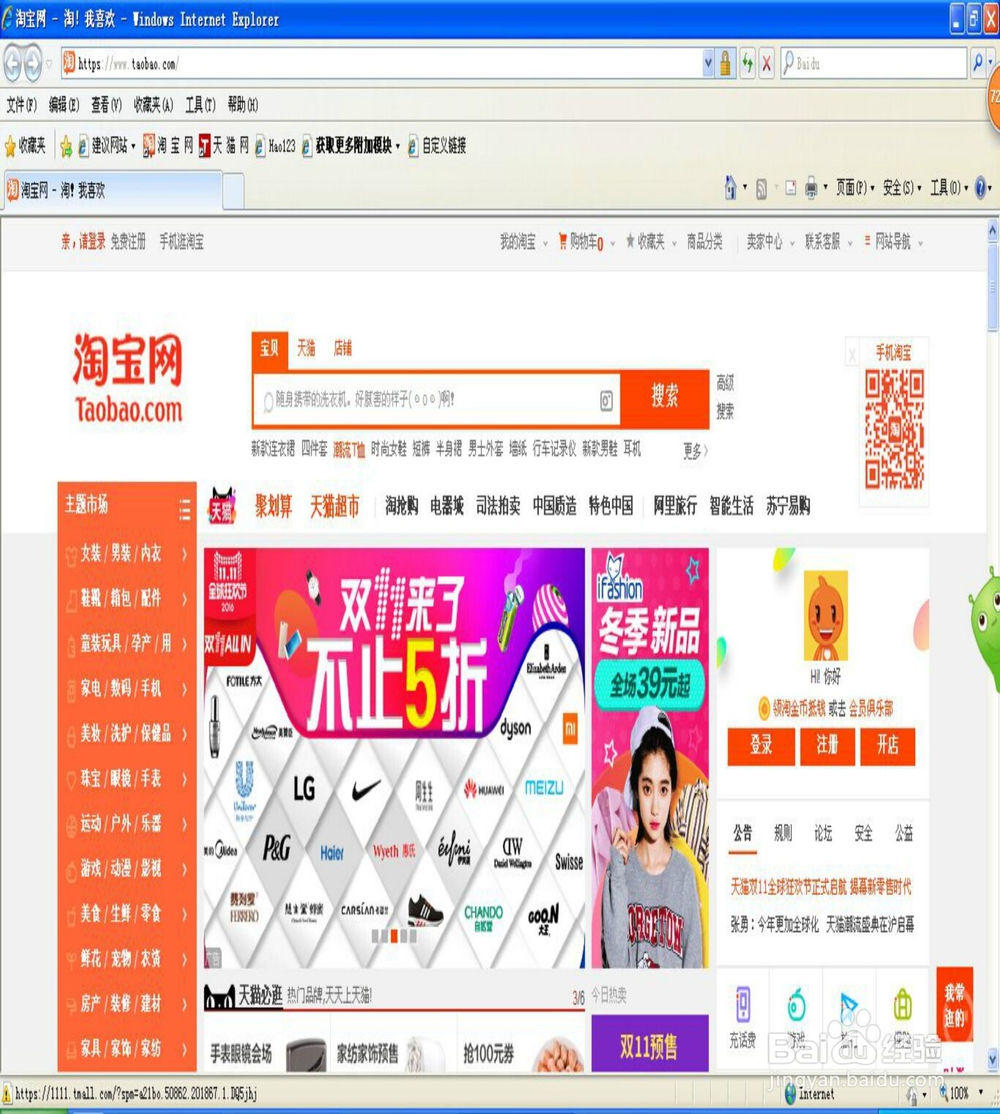Open the 帮助(H) menu
The image size is (1000, 1114).
point(243,105)
